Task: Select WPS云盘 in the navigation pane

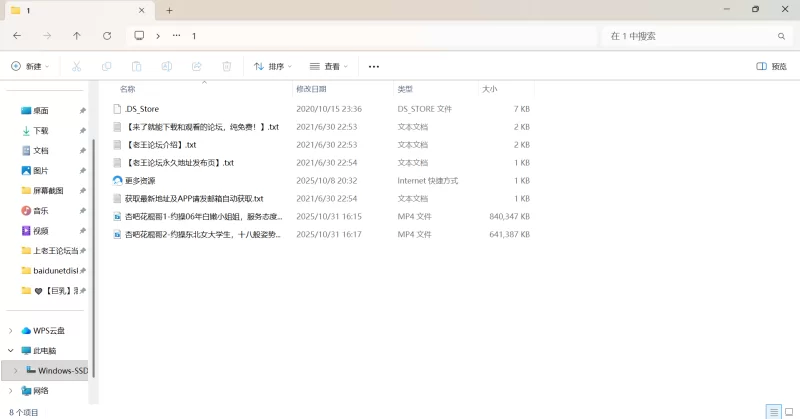Action: click(49, 331)
